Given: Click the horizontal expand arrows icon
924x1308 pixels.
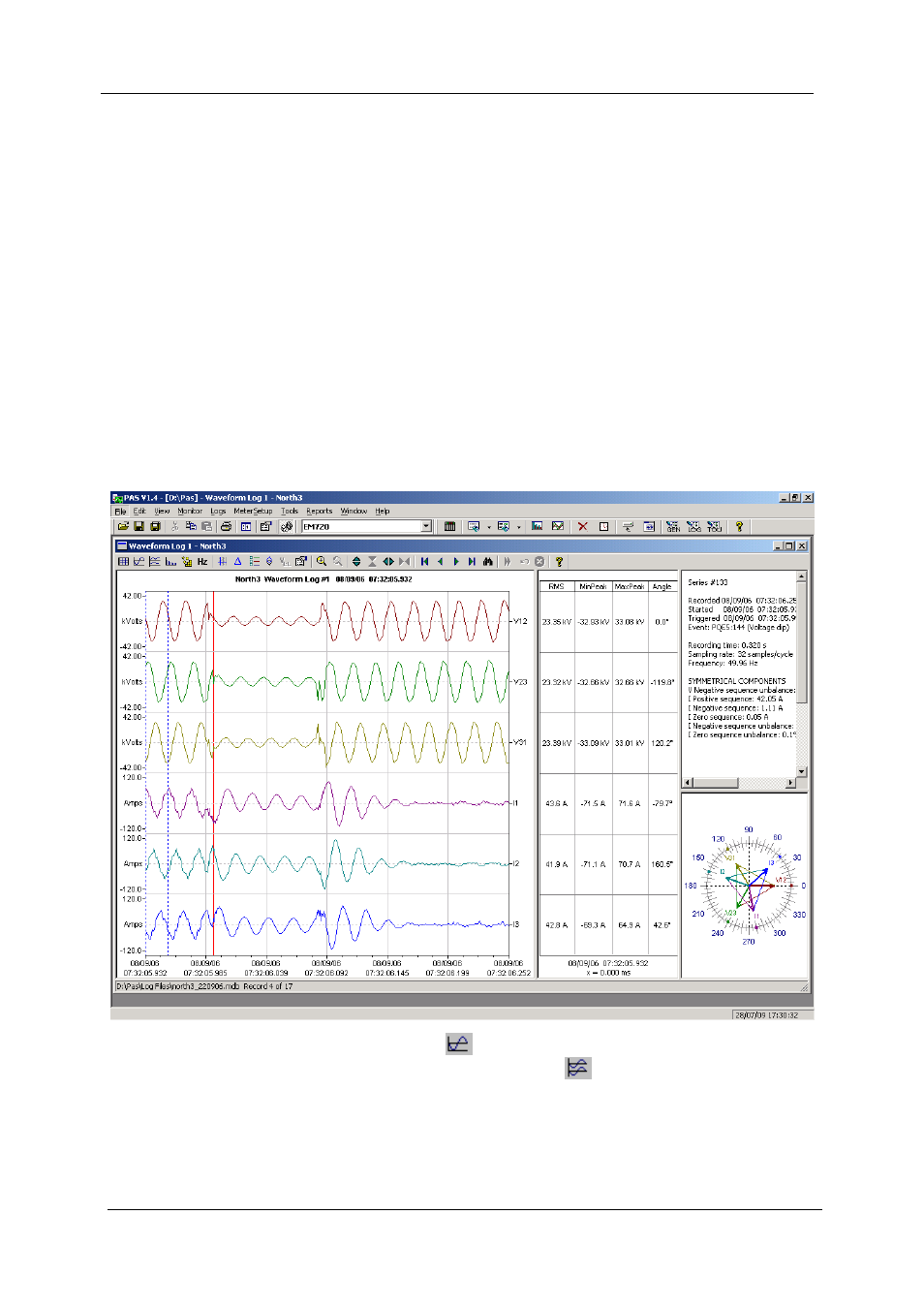Looking at the screenshot, I should pyautogui.click(x=388, y=561).
